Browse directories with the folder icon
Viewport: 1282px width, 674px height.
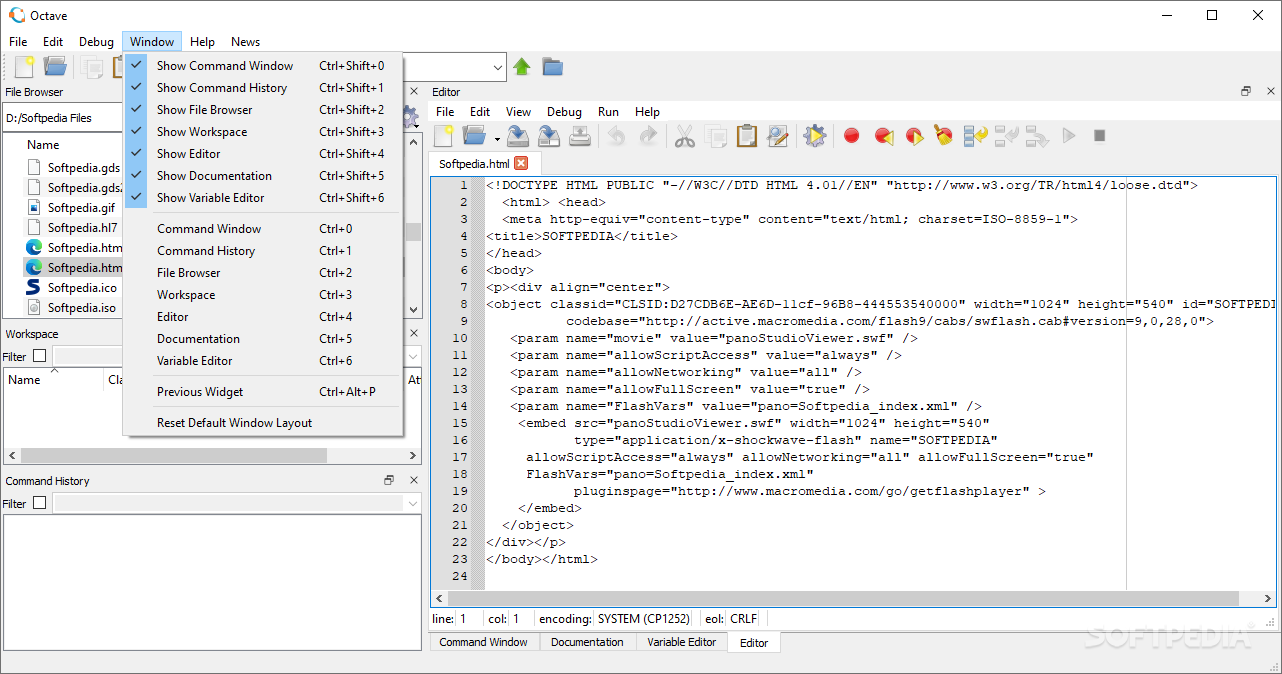552,67
